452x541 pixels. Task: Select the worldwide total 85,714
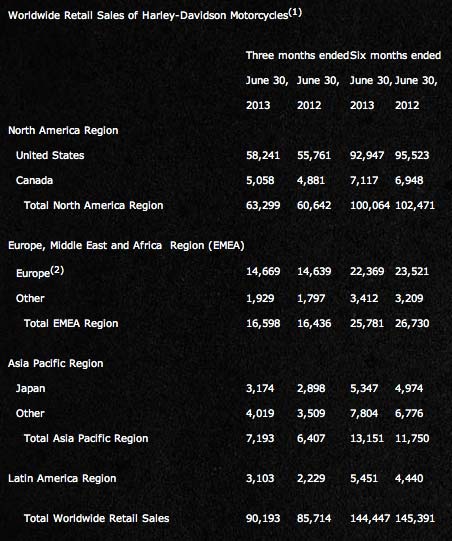(314, 518)
